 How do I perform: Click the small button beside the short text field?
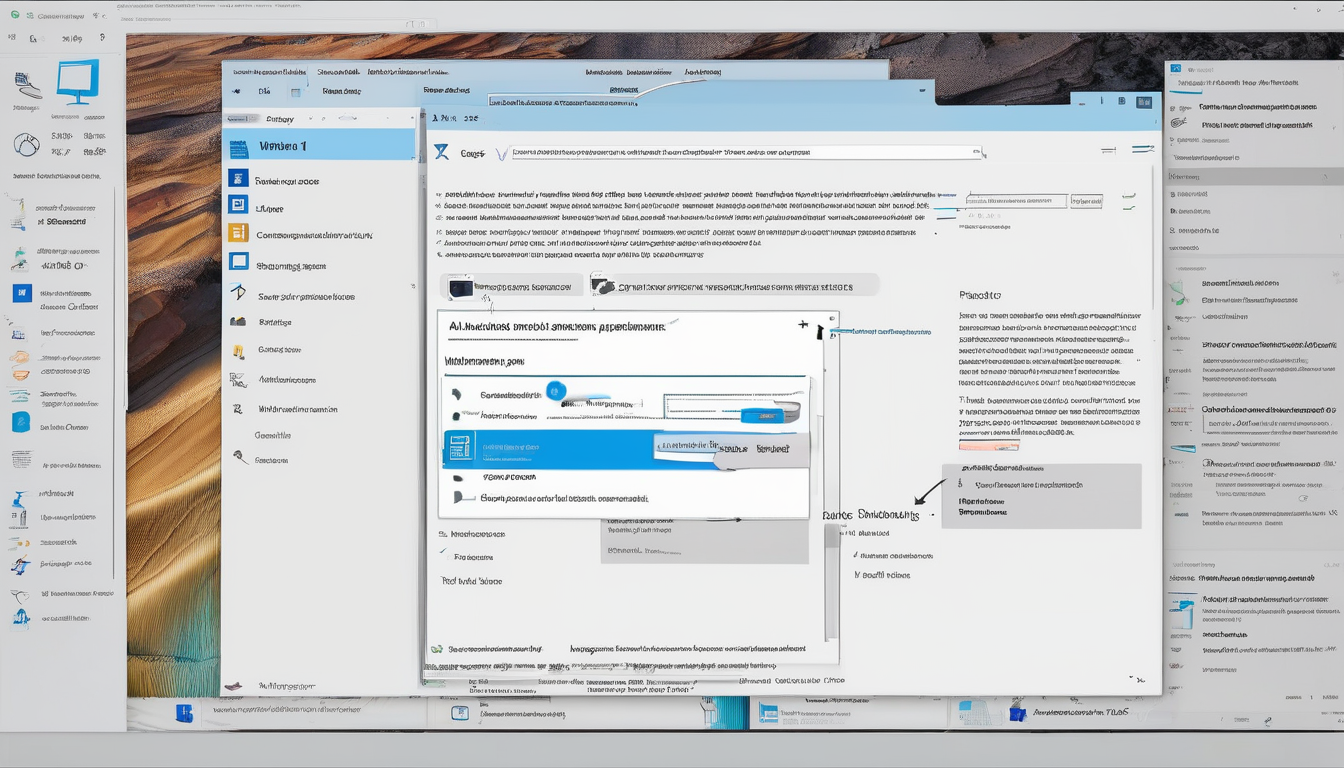coord(1086,201)
